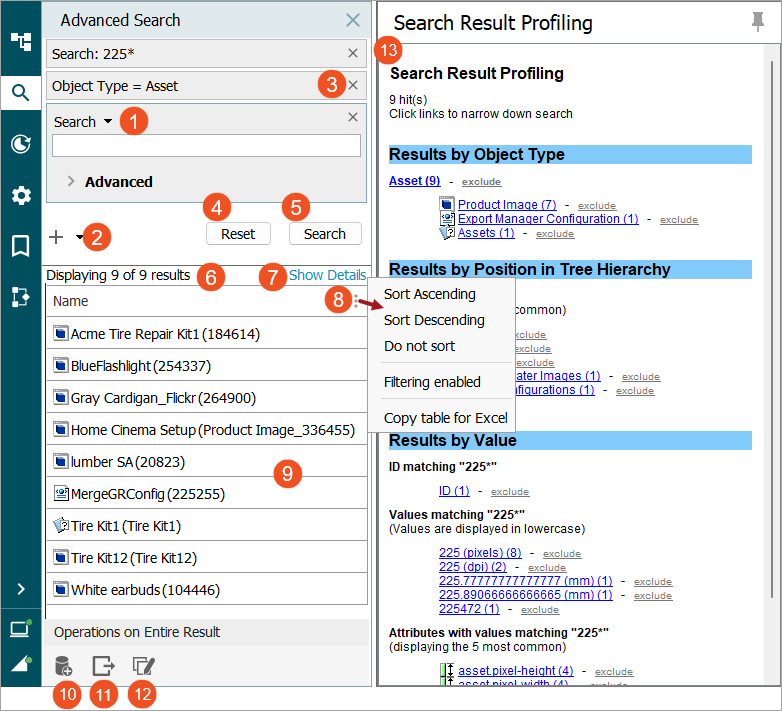Click the add to collection database icon
782x711 pixels.
point(63,666)
